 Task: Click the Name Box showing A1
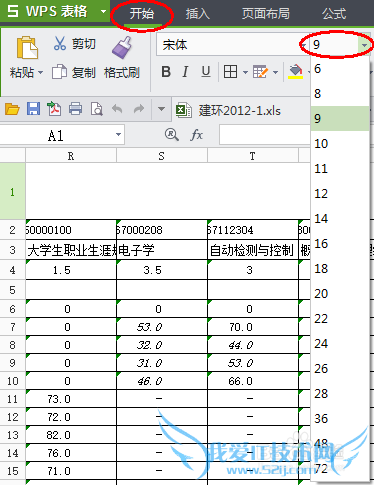[x=56, y=135]
